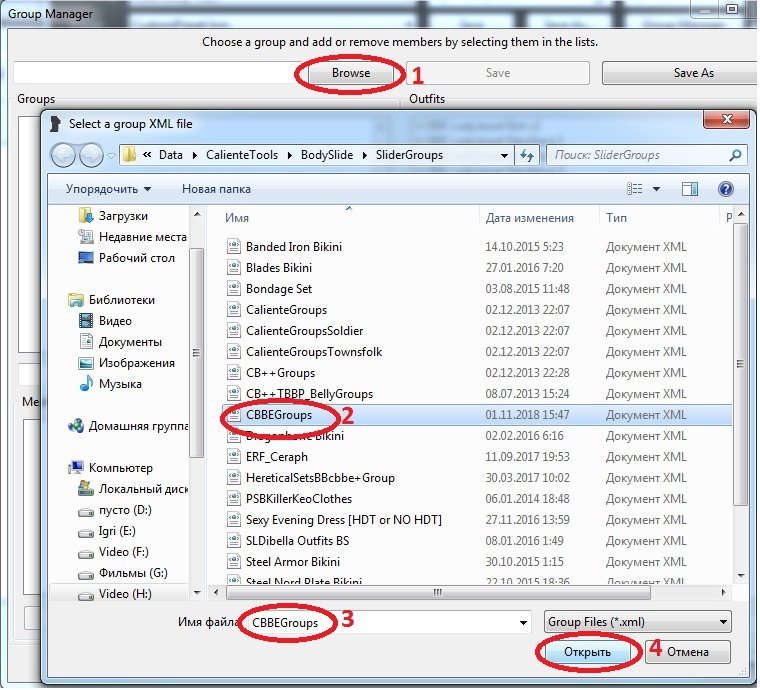
Task: Select the CBBEGroups XML file
Action: (279, 415)
